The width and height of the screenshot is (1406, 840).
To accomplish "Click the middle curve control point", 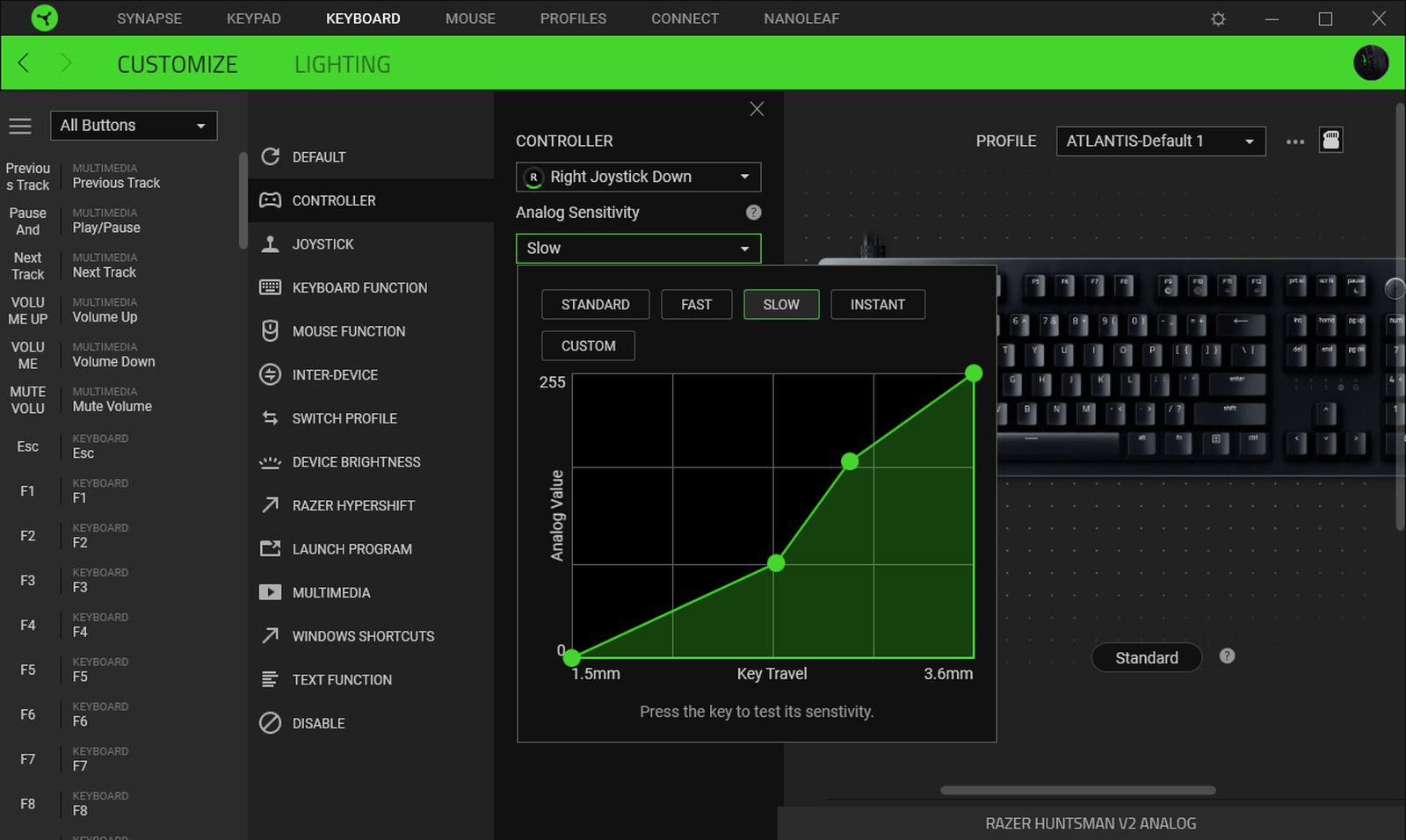I will tap(776, 563).
